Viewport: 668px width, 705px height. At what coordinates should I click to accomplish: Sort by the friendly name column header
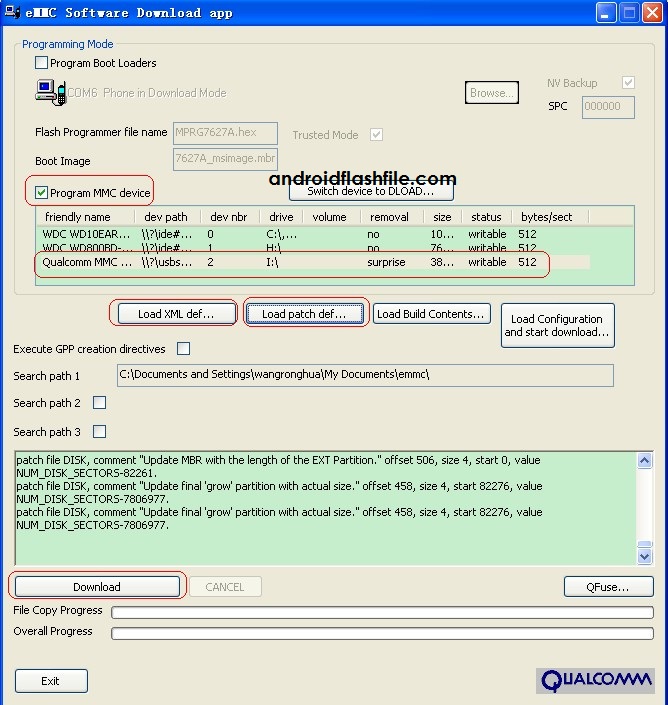(x=85, y=217)
